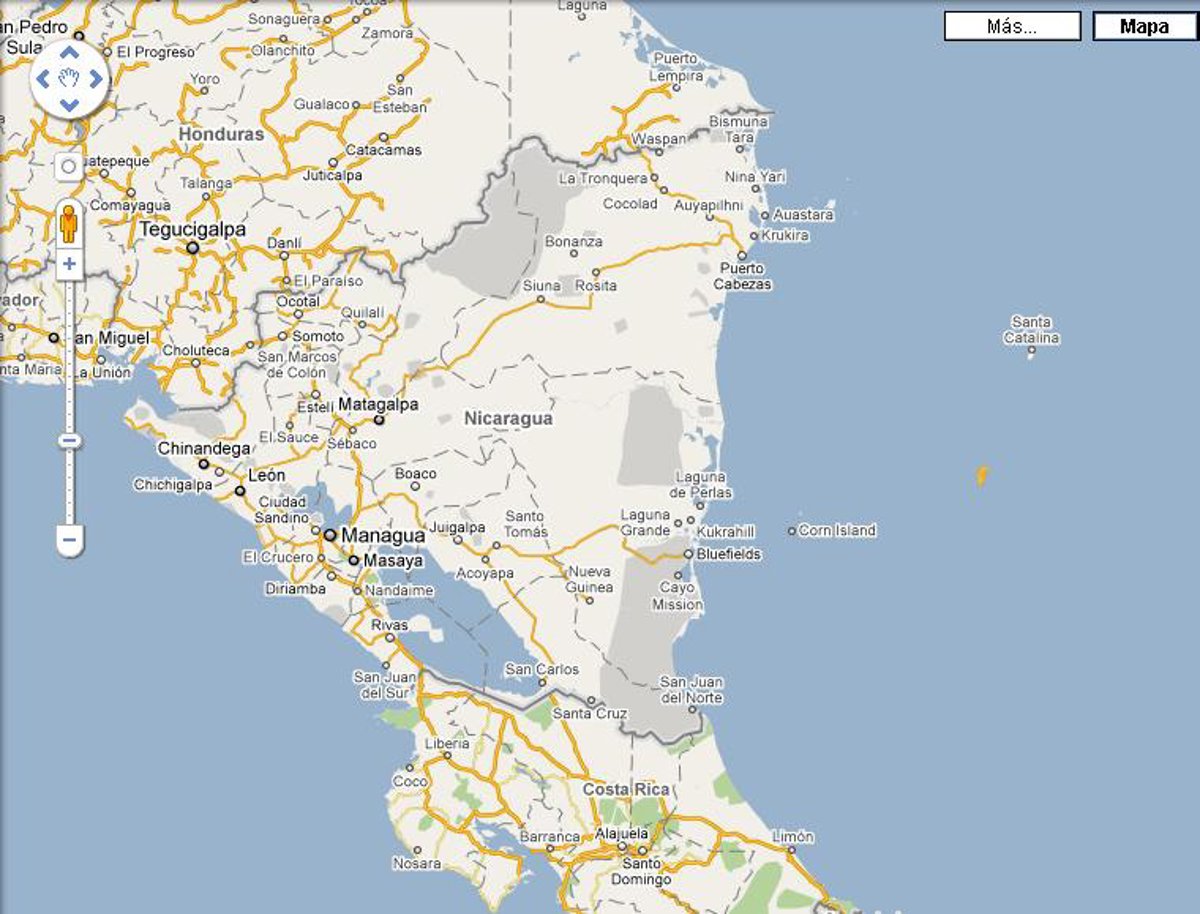Open the Más... options menu
The image size is (1200, 914).
(x=1012, y=26)
